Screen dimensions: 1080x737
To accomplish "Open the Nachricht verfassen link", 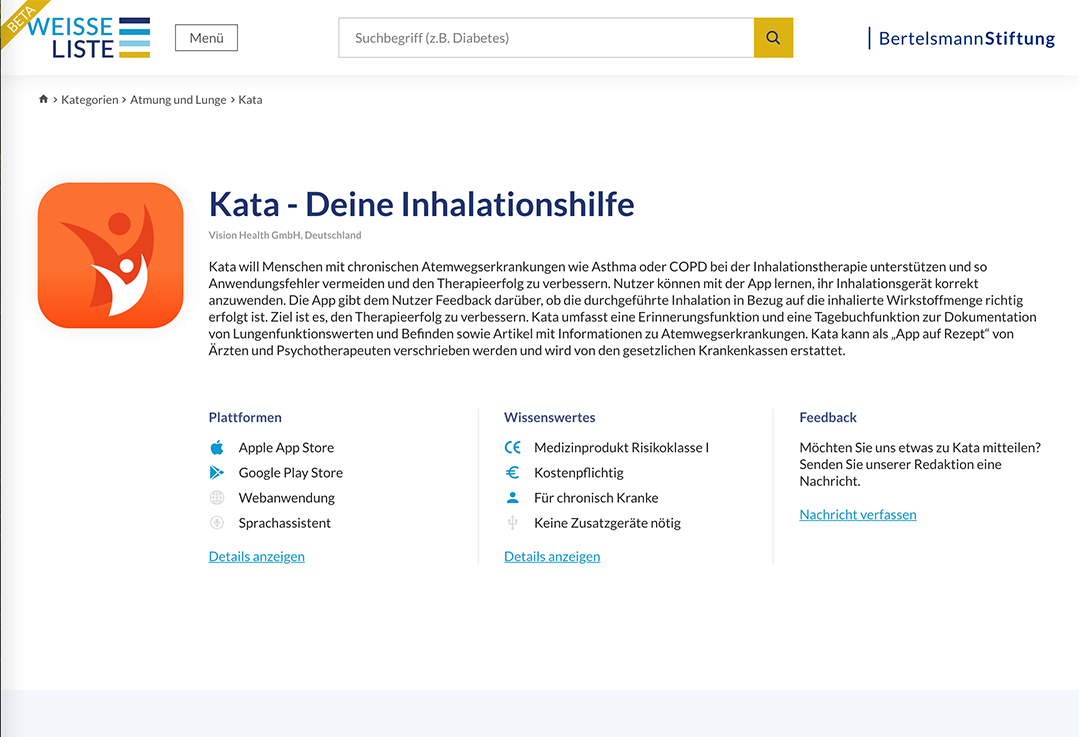I will click(x=858, y=515).
